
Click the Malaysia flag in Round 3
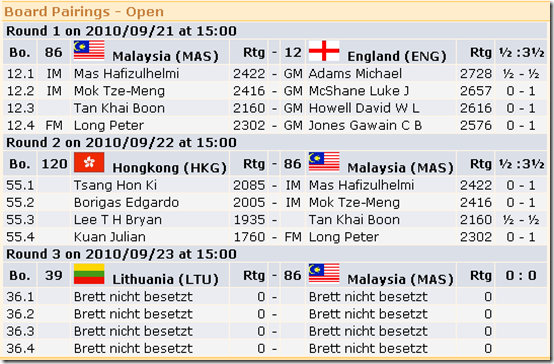pos(324,274)
